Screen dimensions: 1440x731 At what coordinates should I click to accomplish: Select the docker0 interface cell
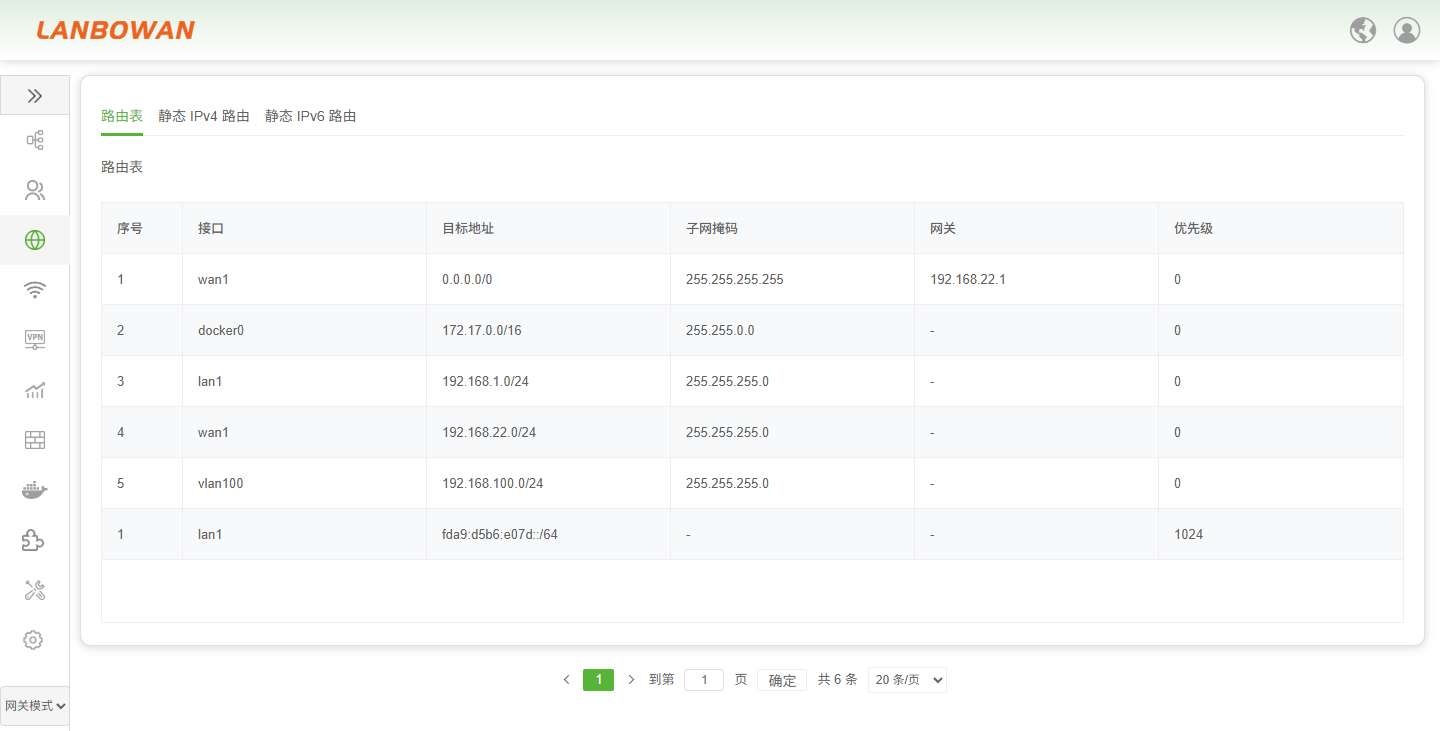304,330
